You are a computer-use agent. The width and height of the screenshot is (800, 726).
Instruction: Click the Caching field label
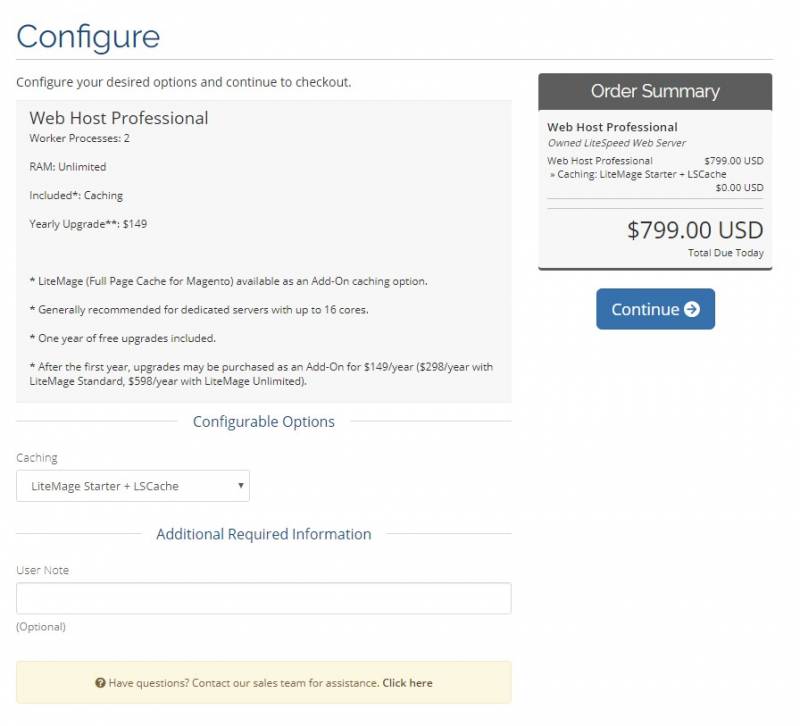coord(37,458)
